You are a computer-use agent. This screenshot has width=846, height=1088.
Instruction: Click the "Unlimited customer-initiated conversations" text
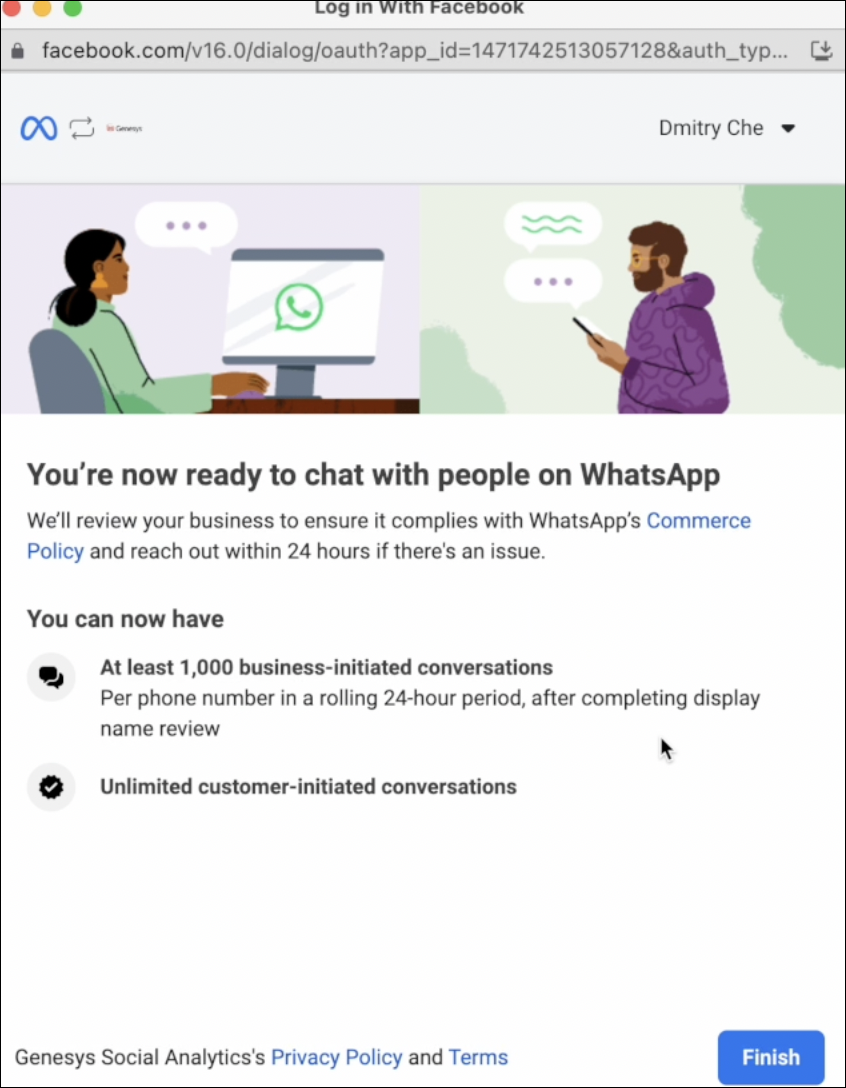pos(308,787)
